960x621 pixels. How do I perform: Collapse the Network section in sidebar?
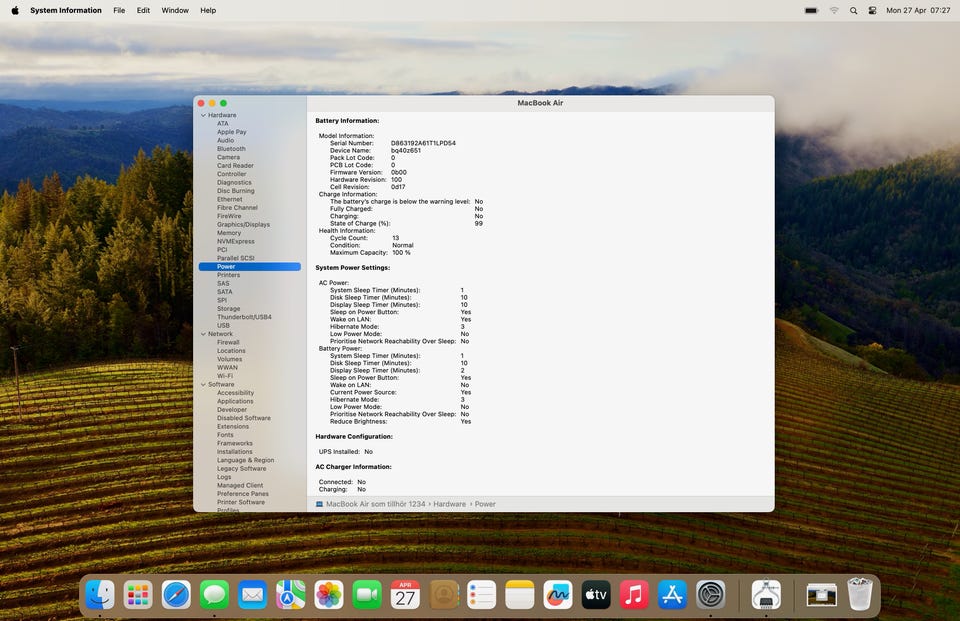[x=203, y=334]
